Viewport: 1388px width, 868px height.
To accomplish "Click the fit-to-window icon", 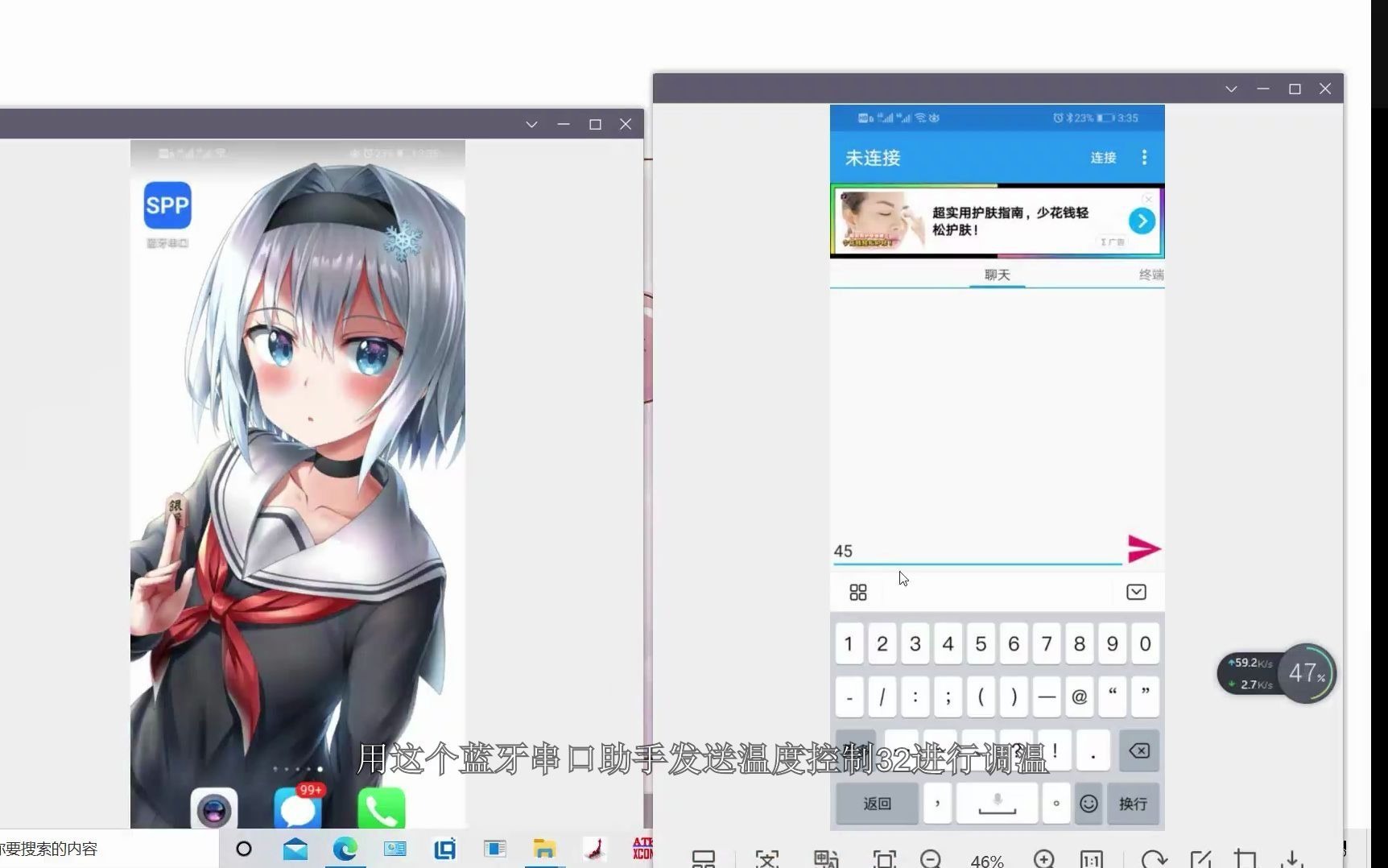I will click(x=884, y=859).
